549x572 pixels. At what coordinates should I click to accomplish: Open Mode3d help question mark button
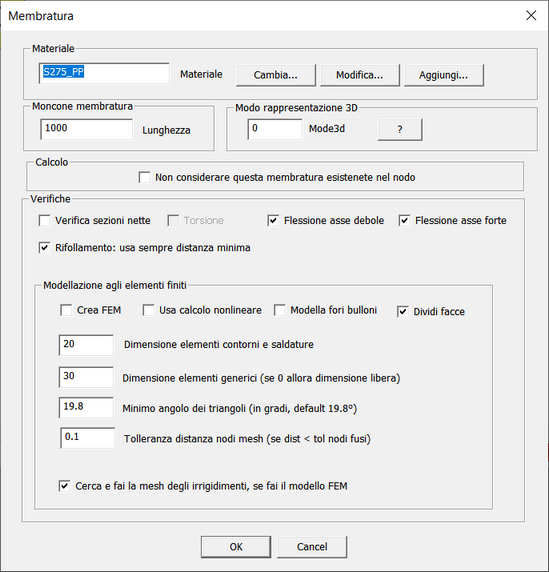click(x=400, y=129)
